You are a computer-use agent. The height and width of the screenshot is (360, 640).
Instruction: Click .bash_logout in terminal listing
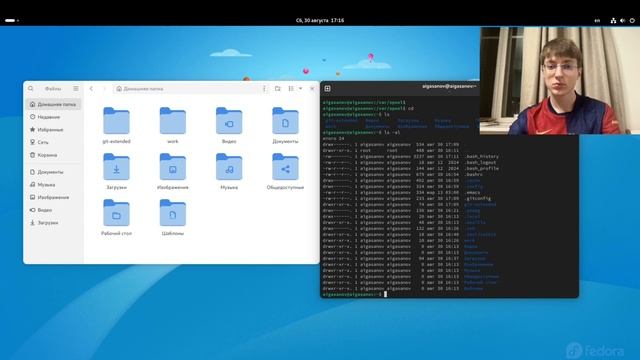click(x=480, y=162)
